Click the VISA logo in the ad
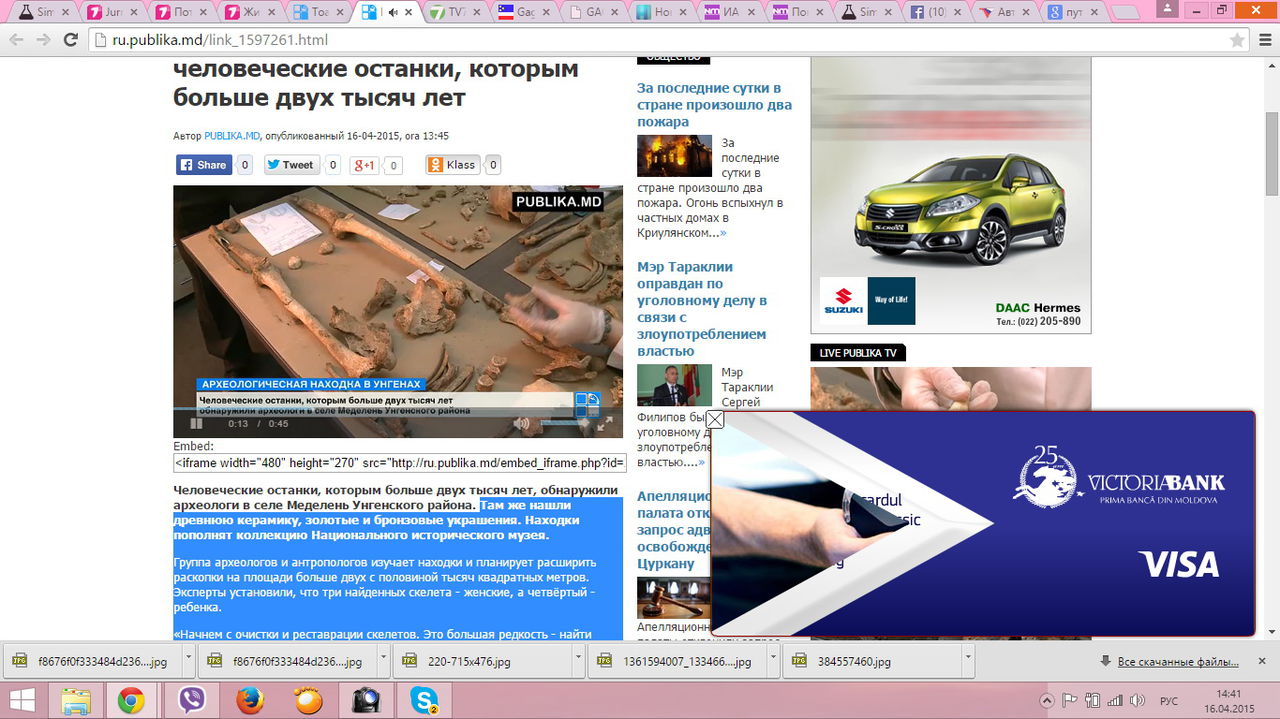This screenshot has width=1280, height=719. (1179, 565)
